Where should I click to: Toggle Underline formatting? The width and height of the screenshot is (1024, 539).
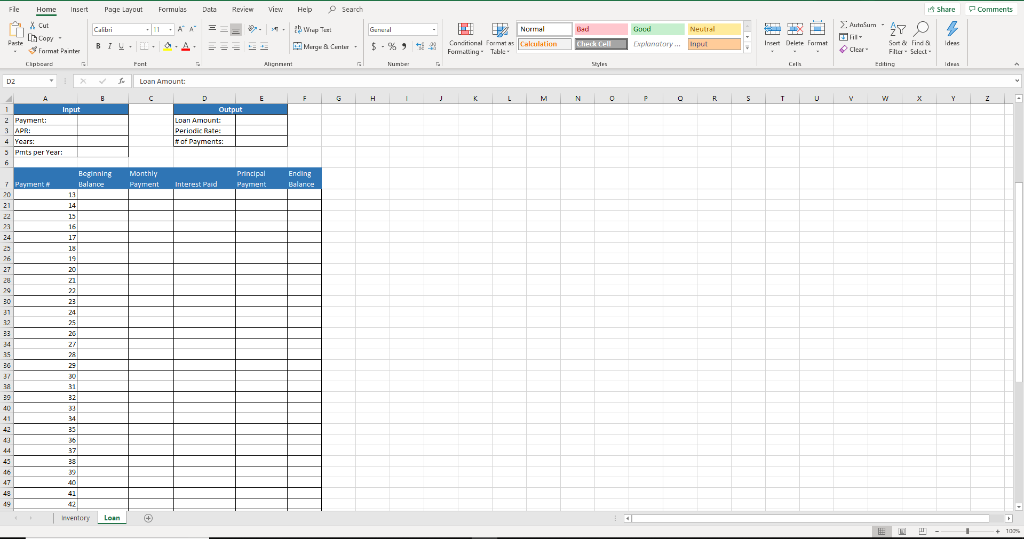tap(121, 46)
